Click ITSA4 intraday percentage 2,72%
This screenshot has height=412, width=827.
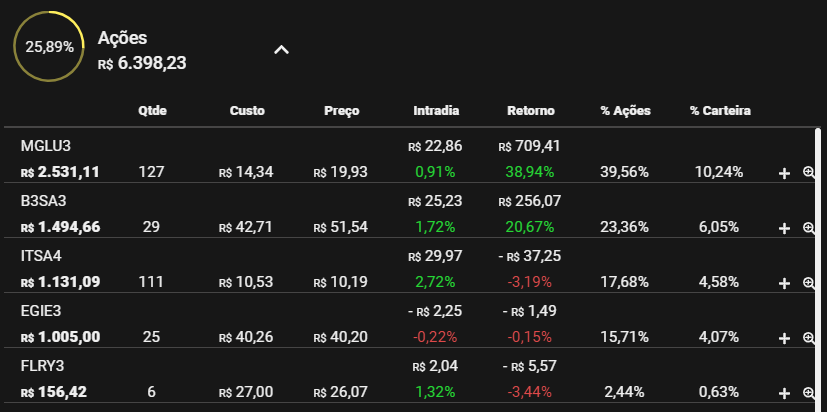coord(435,282)
